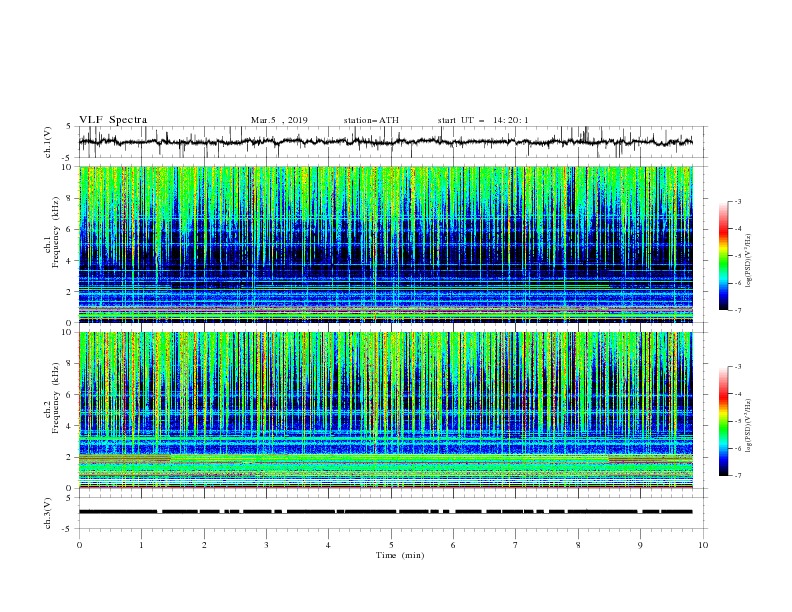Click the ch.2 frequency tick '2'

pyautogui.click(x=71, y=457)
